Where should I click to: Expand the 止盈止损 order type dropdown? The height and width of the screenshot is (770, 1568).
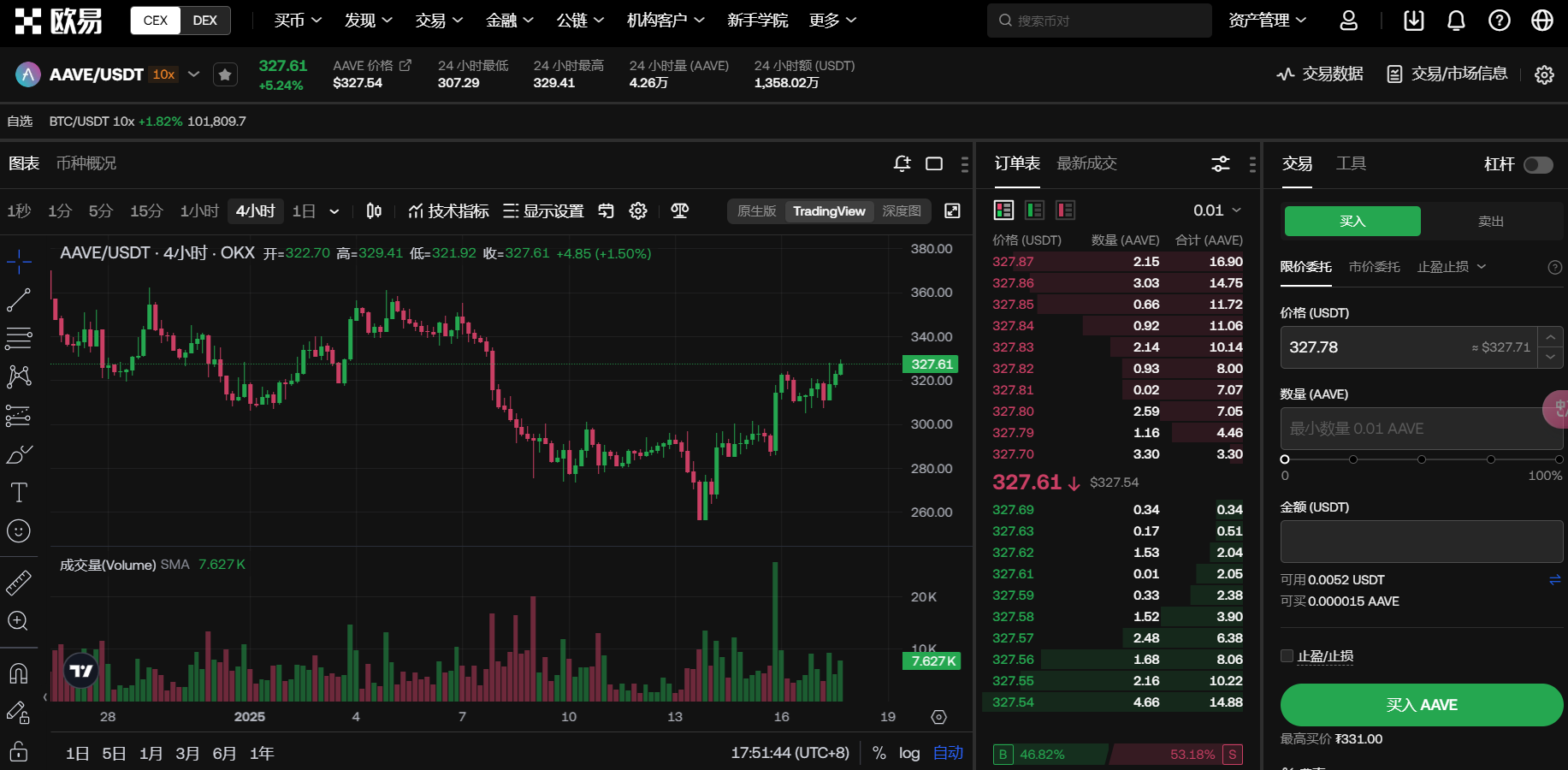tap(1452, 267)
